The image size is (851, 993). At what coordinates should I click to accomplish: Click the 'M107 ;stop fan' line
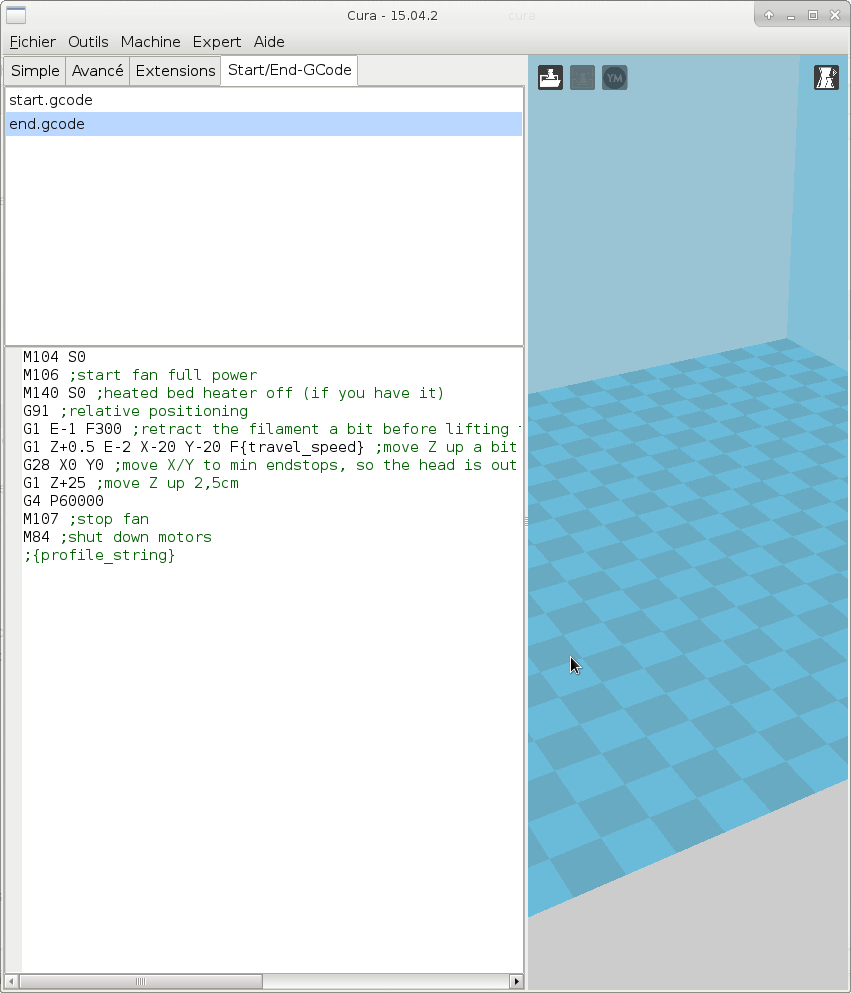point(86,519)
